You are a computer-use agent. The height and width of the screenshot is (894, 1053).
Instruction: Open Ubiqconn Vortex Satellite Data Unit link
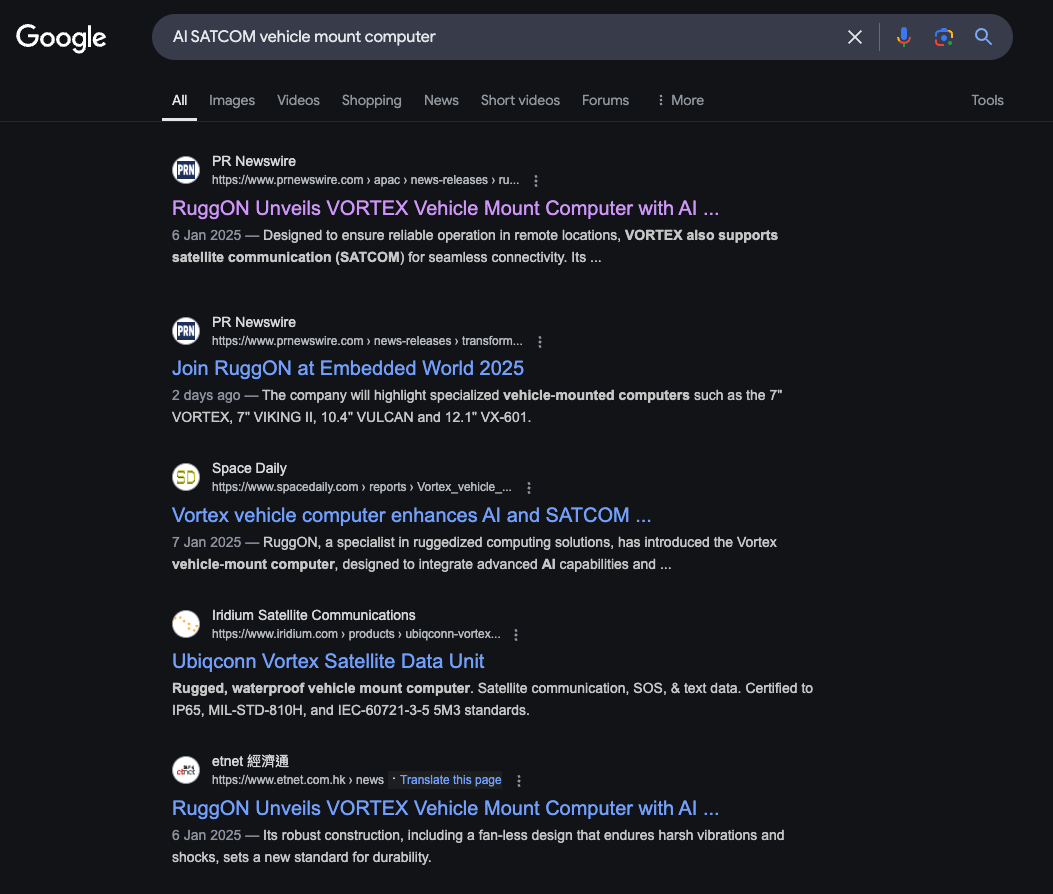click(328, 661)
